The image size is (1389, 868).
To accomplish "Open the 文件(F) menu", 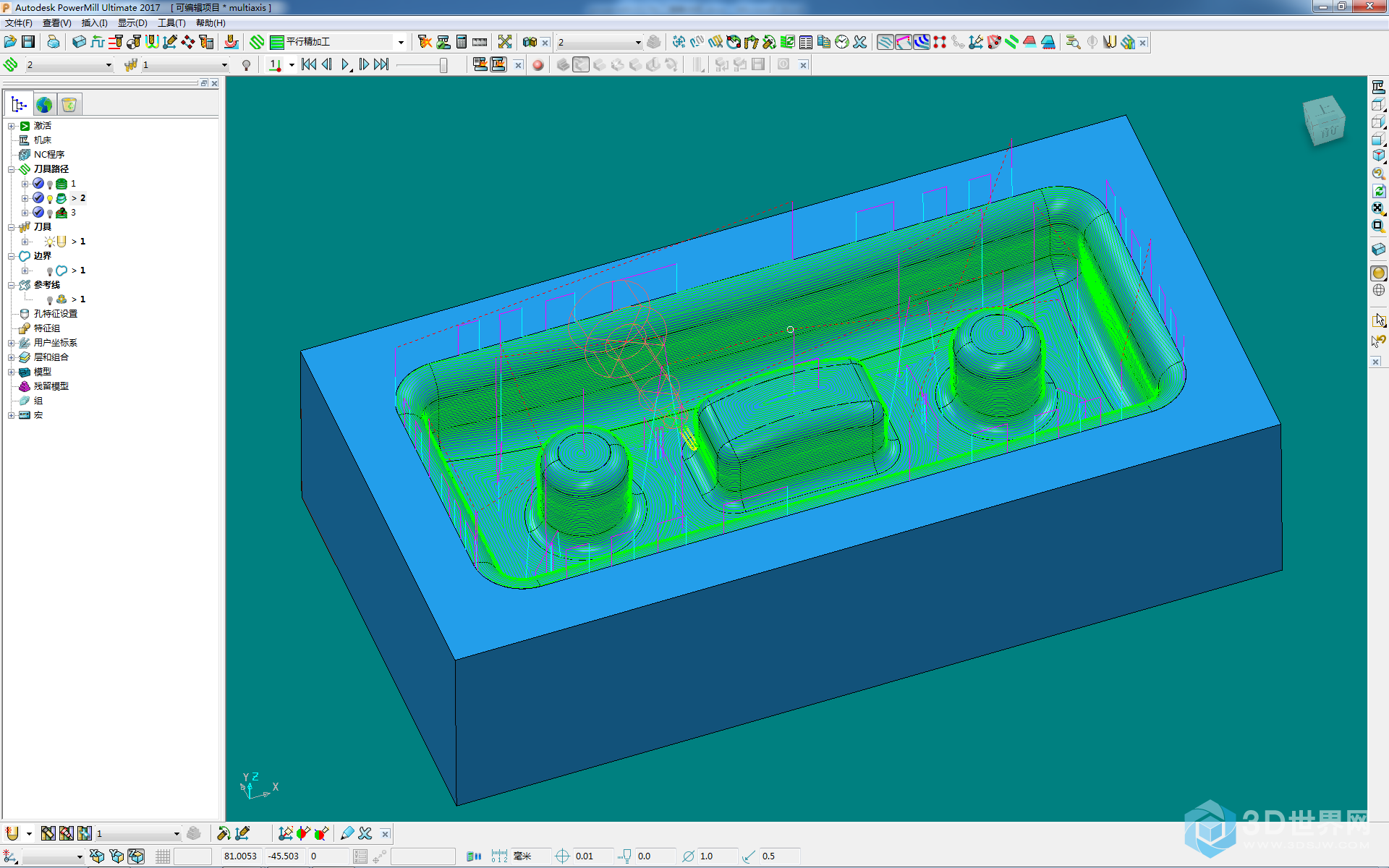I will coord(19,23).
